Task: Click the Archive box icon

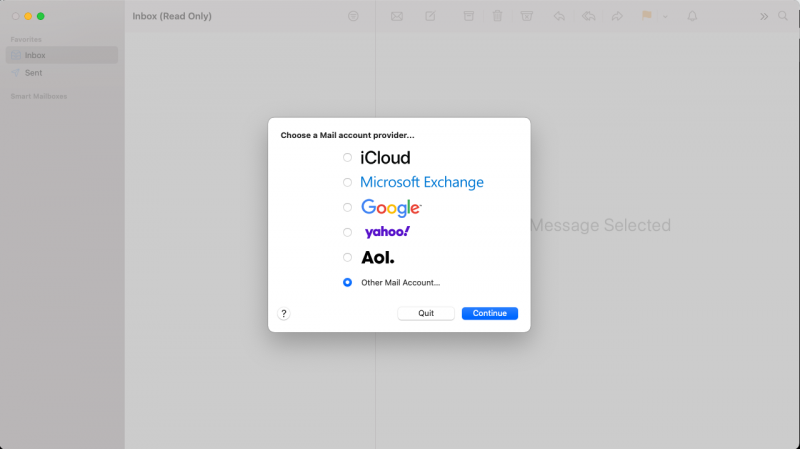Action: pos(468,16)
